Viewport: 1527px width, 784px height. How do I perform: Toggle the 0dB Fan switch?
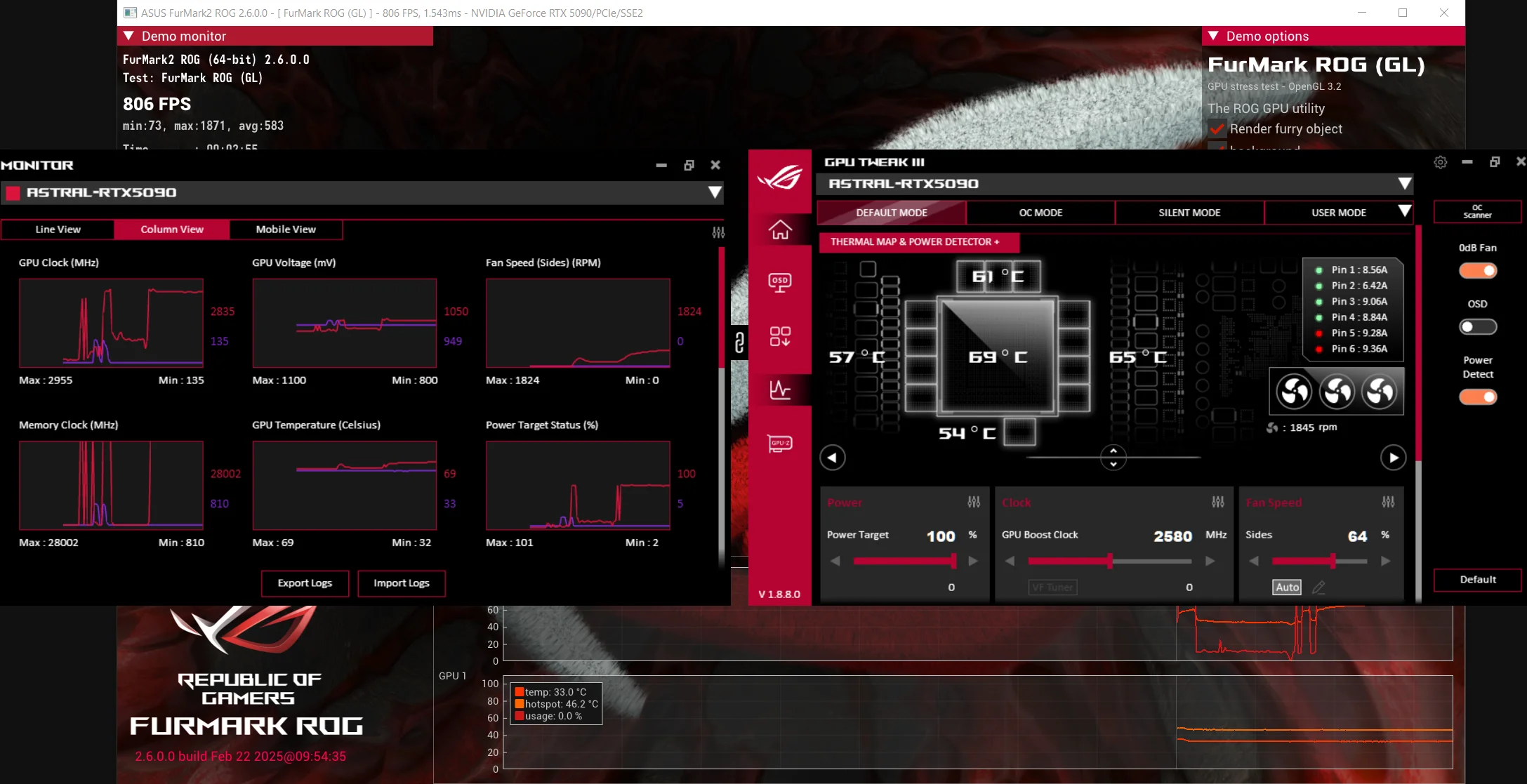coord(1478,271)
